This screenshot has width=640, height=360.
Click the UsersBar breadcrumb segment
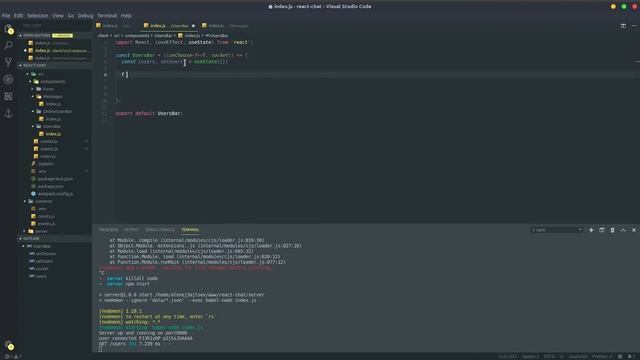pos(163,36)
